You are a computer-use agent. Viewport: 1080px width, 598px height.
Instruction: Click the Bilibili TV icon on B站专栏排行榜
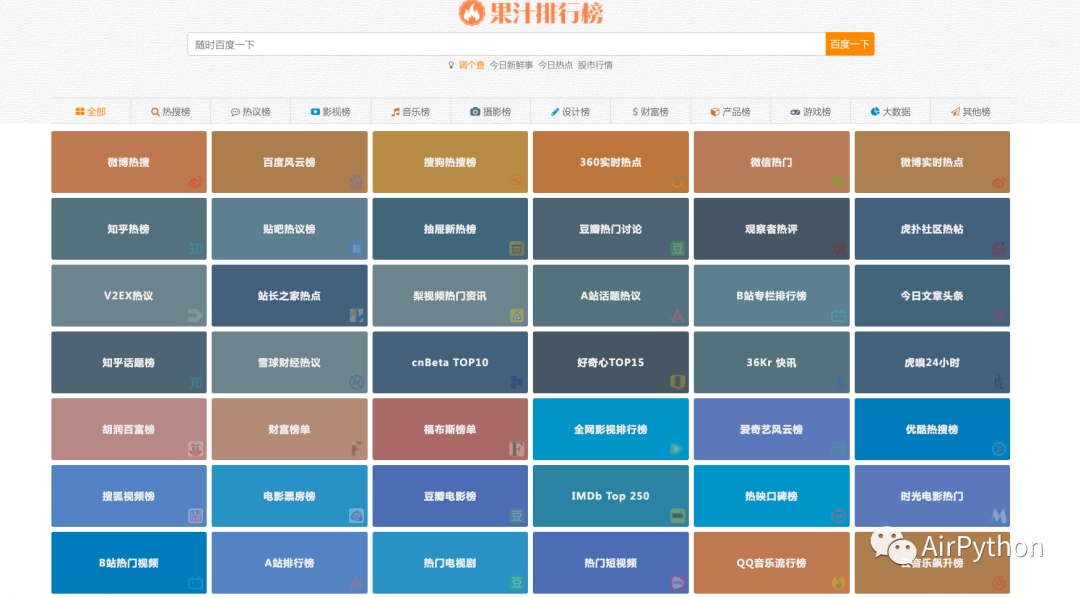tap(838, 316)
